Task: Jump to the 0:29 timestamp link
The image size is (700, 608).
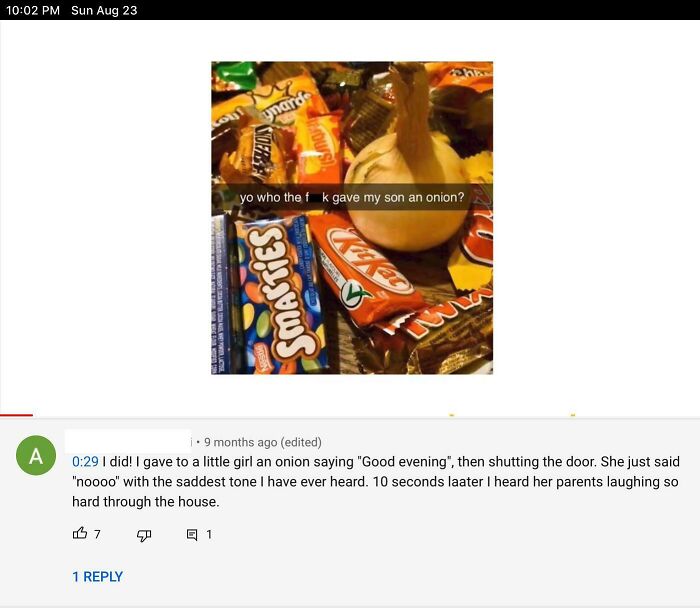Action: 85,462
